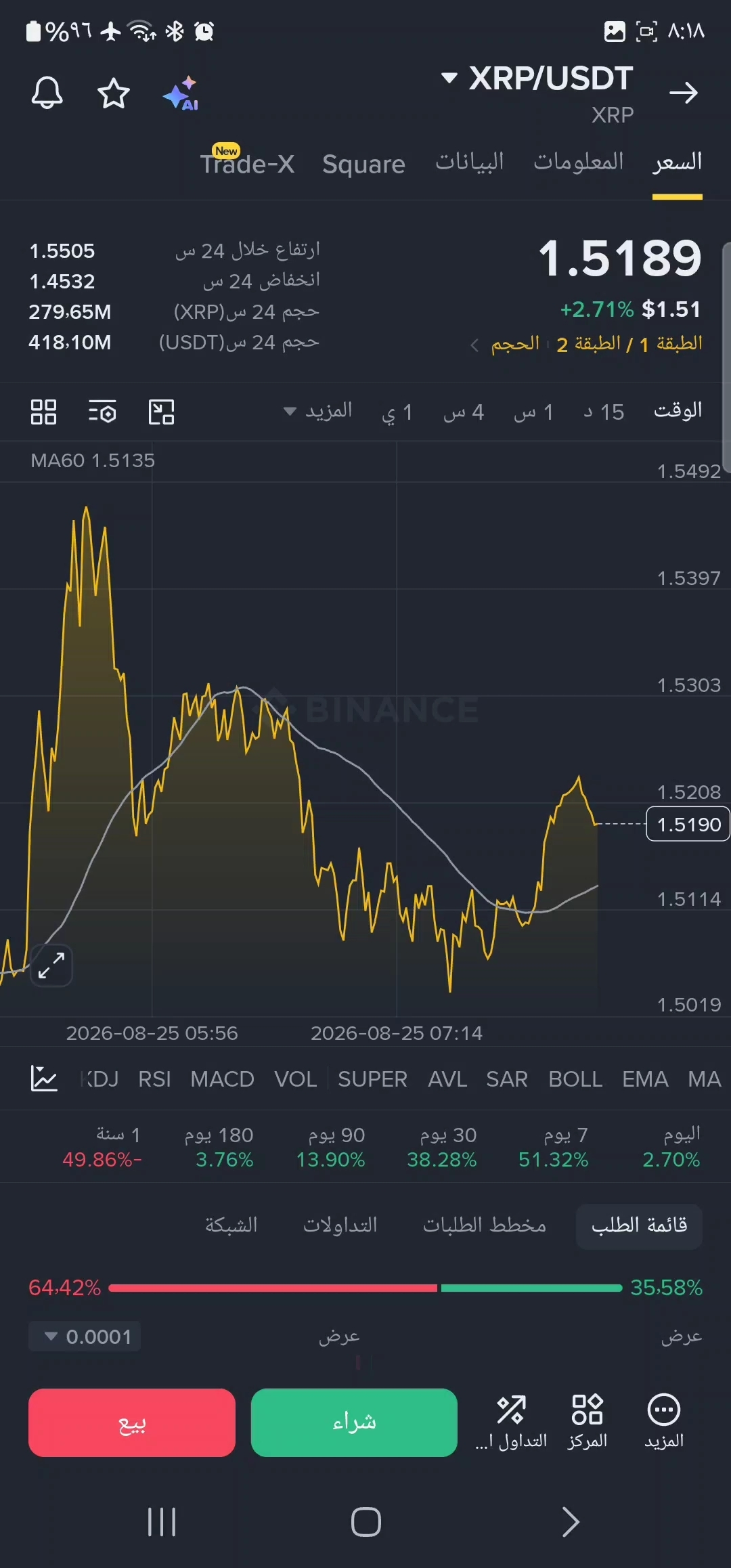Viewport: 731px width, 1568px height.
Task: Select the 1 ي daily timeframe
Action: pyautogui.click(x=397, y=412)
